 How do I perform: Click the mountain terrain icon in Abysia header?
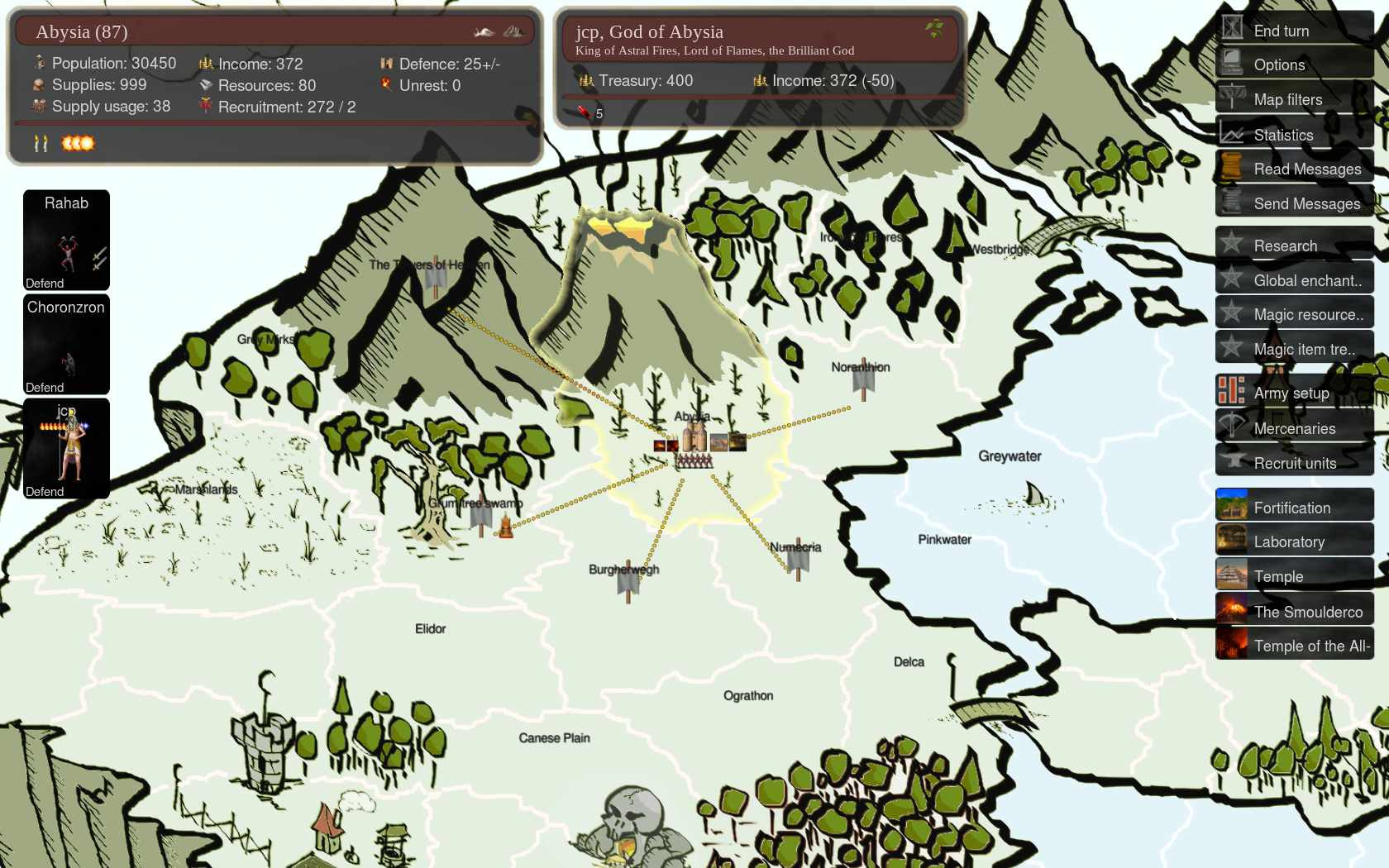[513, 32]
